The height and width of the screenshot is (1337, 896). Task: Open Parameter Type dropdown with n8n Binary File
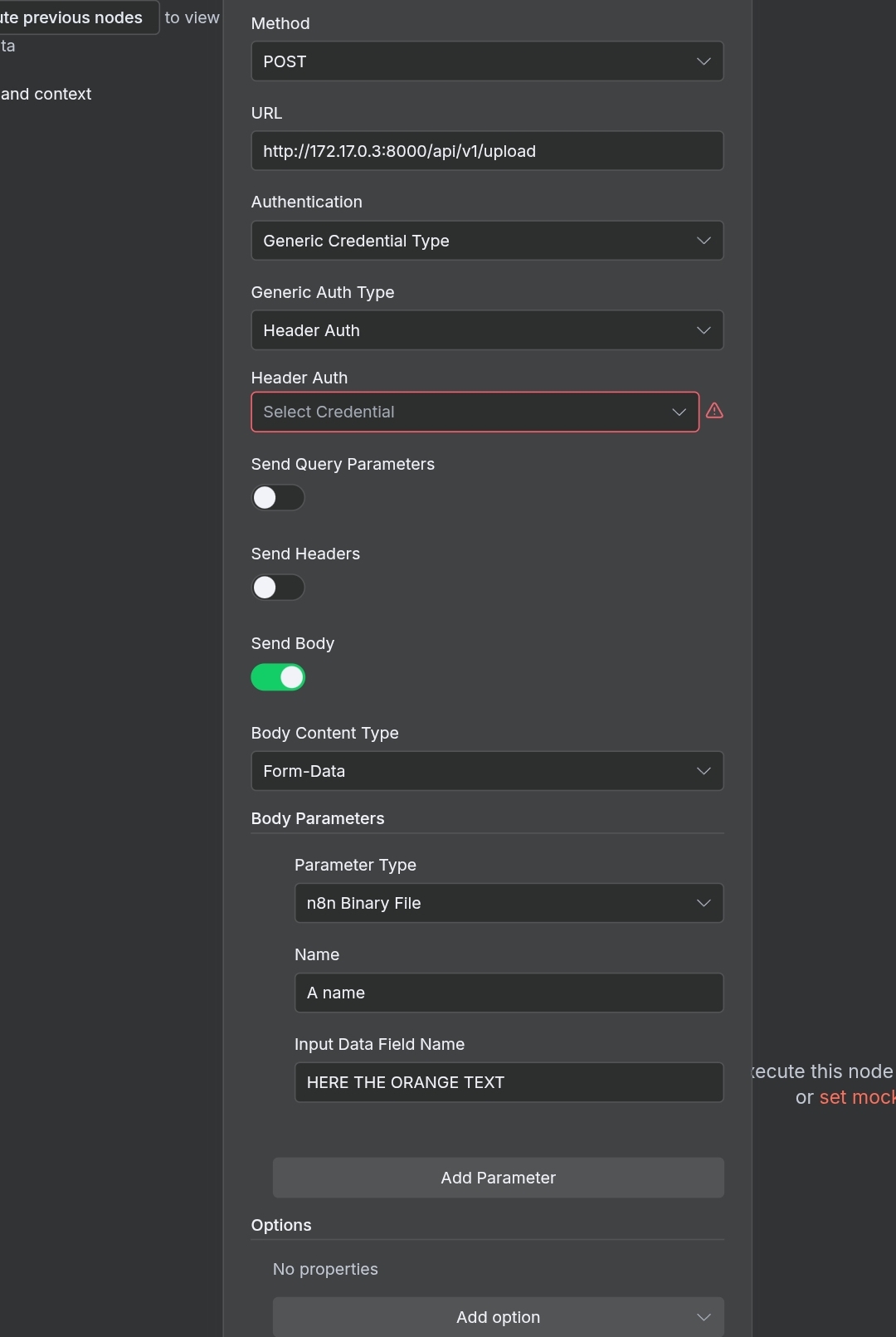[x=508, y=903]
